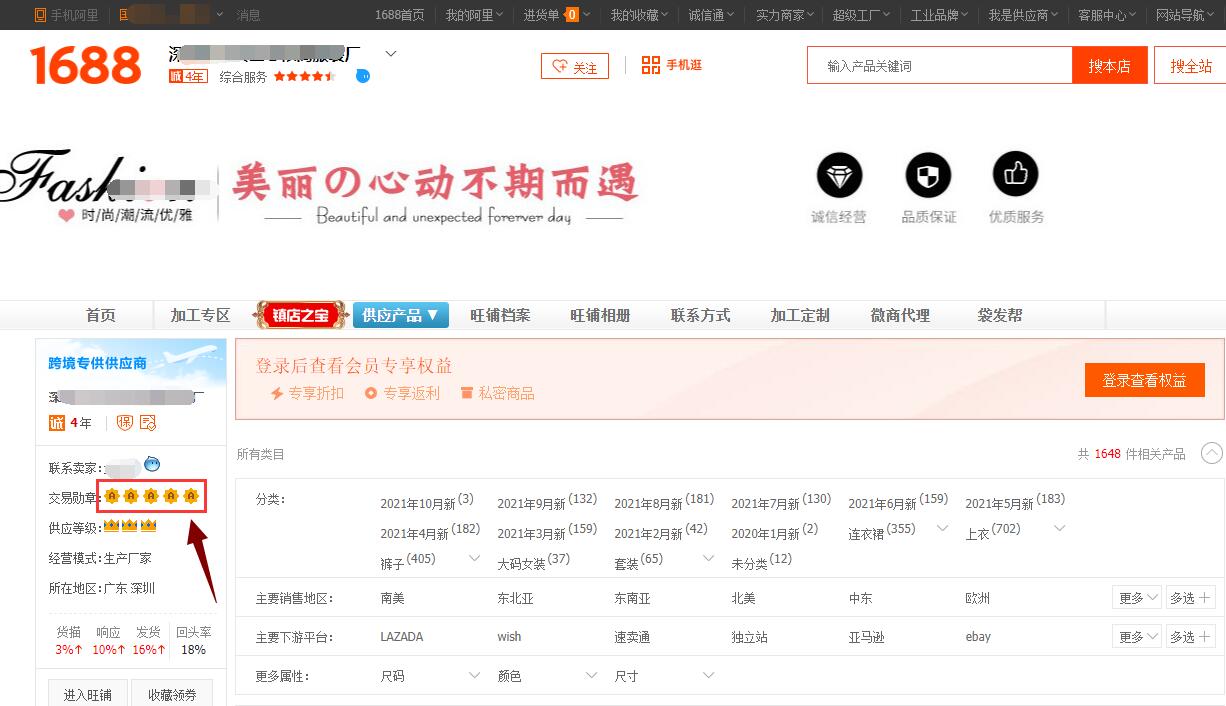Image resolution: width=1226 pixels, height=706 pixels.
Task: Select the 东南亚 sales region
Action: click(632, 598)
